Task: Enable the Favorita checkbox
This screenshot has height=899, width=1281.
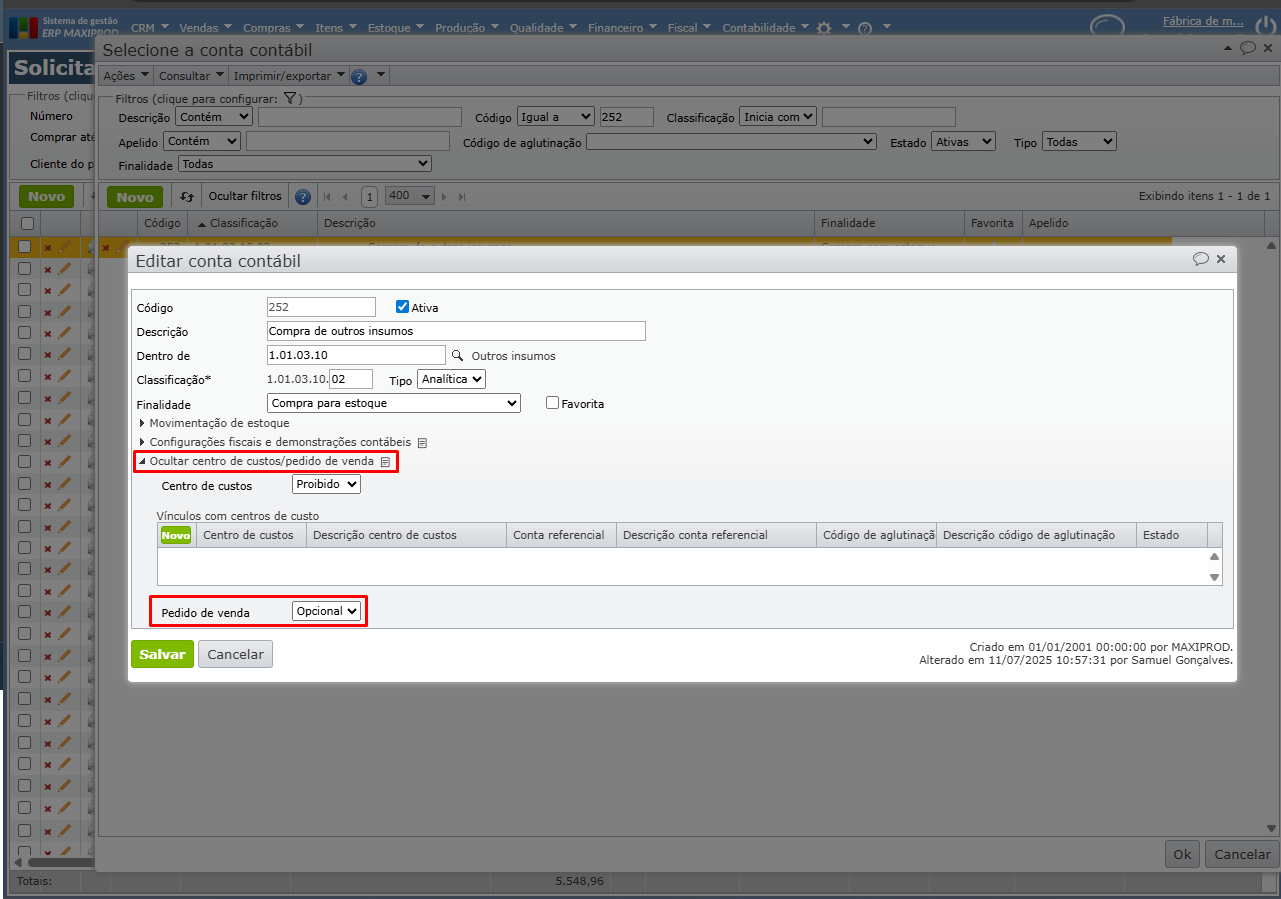Action: click(552, 403)
